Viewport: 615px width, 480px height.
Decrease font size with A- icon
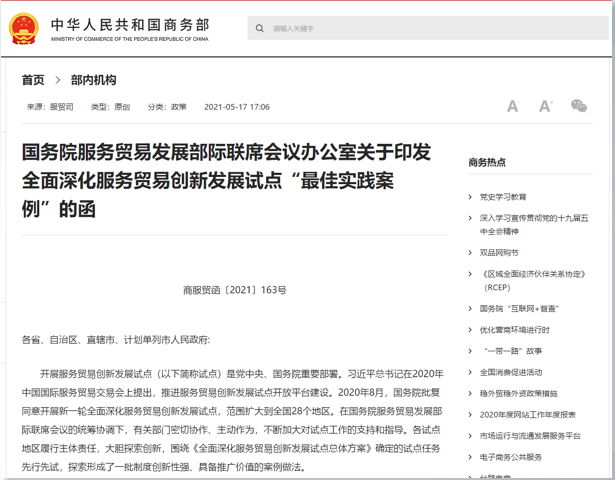[x=513, y=106]
